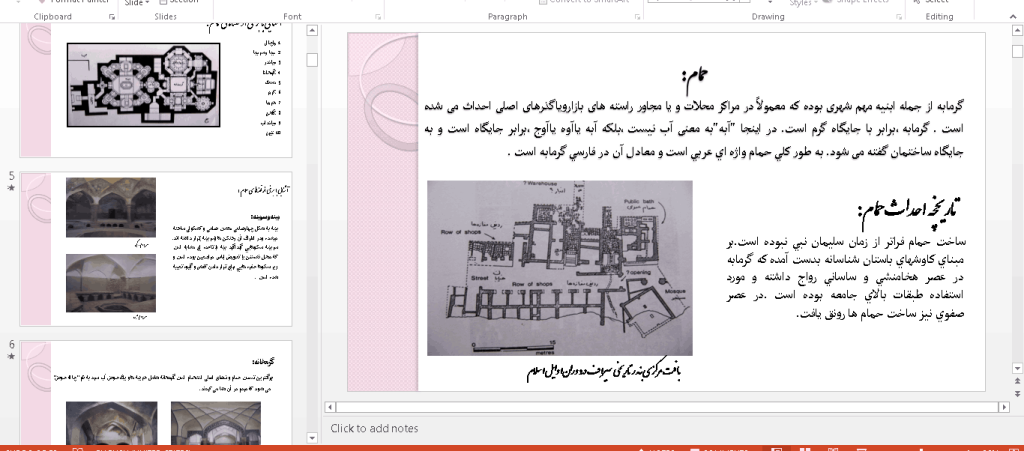Screen dimensions: 1024x451
Task: Select the 'حمام:' title on the slide
Action: [x=694, y=75]
